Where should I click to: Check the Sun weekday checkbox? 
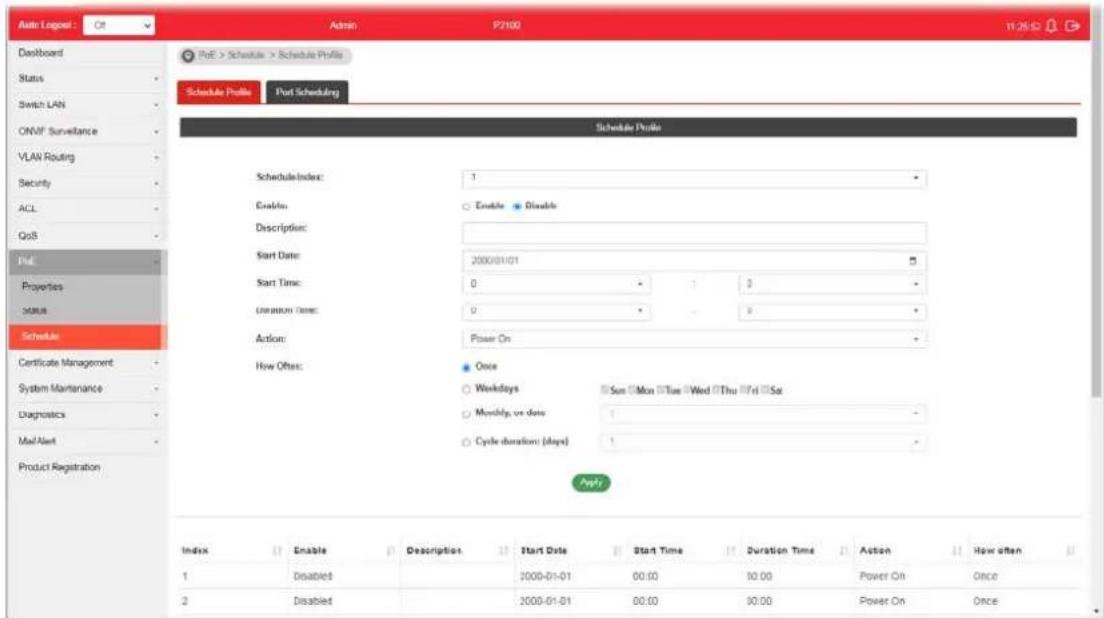click(604, 389)
